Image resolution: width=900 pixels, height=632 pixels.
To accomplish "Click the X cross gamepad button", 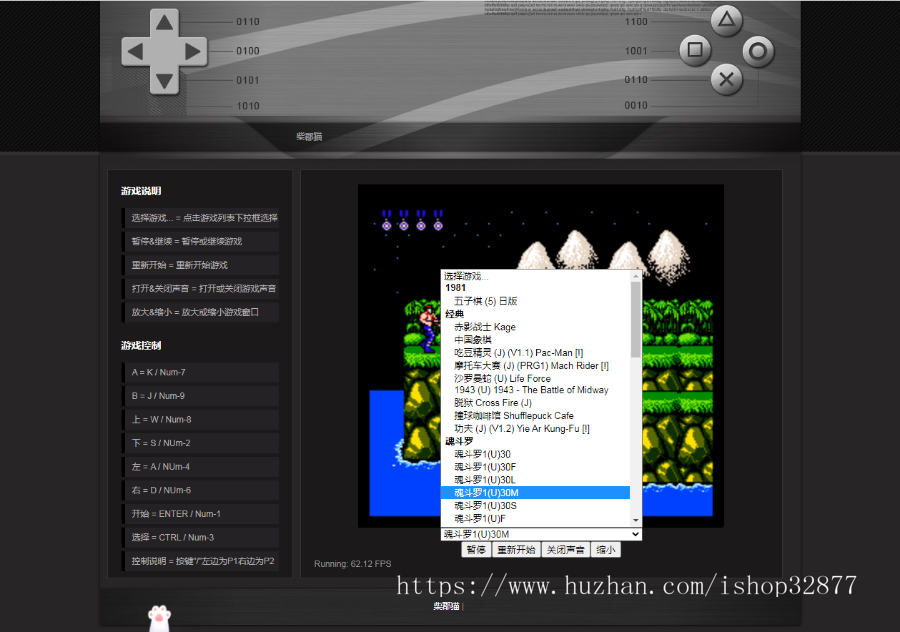I will tap(726, 79).
